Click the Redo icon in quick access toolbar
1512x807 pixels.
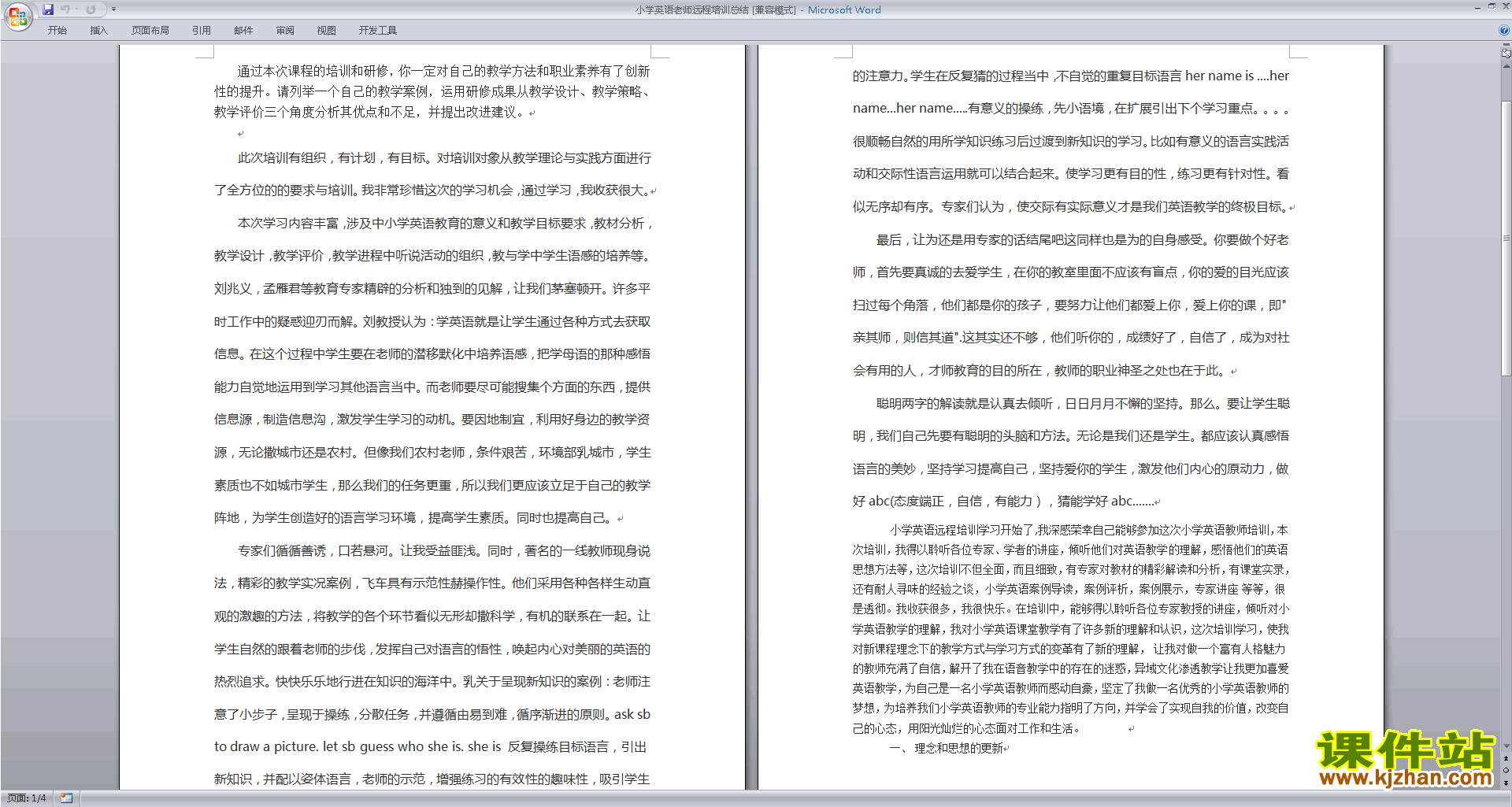91,9
